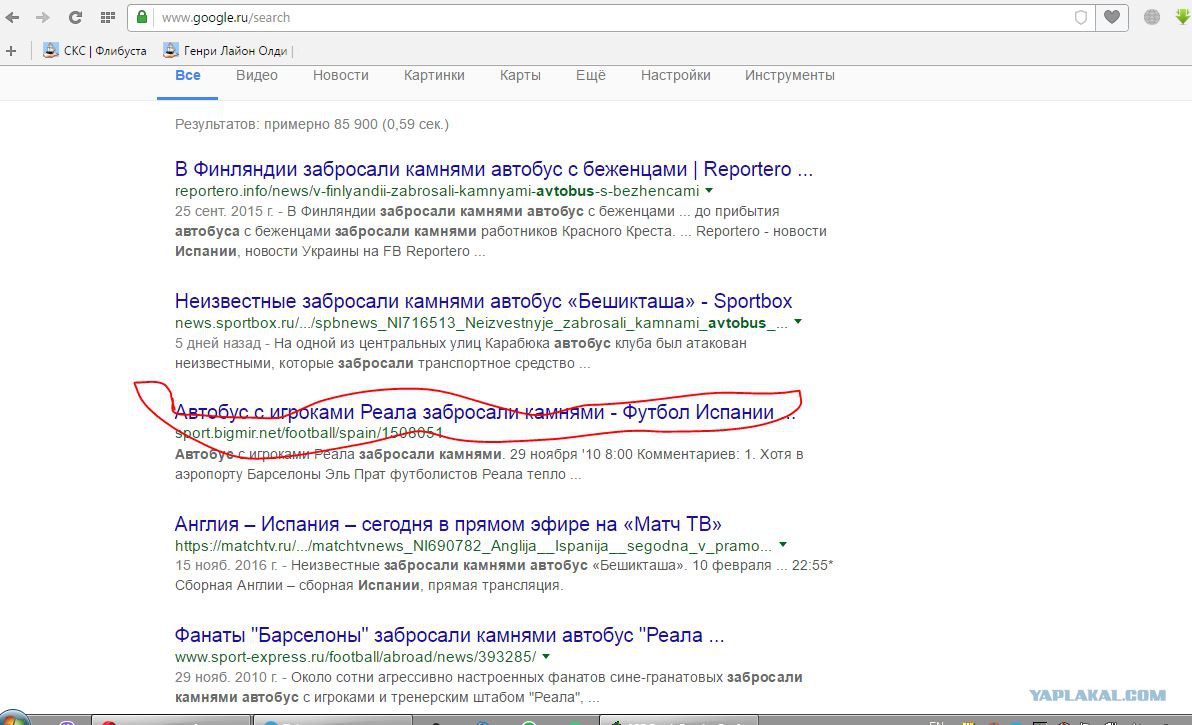This screenshot has width=1192, height=725.
Task: Click the gray globe extension icon
Action: click(x=1152, y=17)
